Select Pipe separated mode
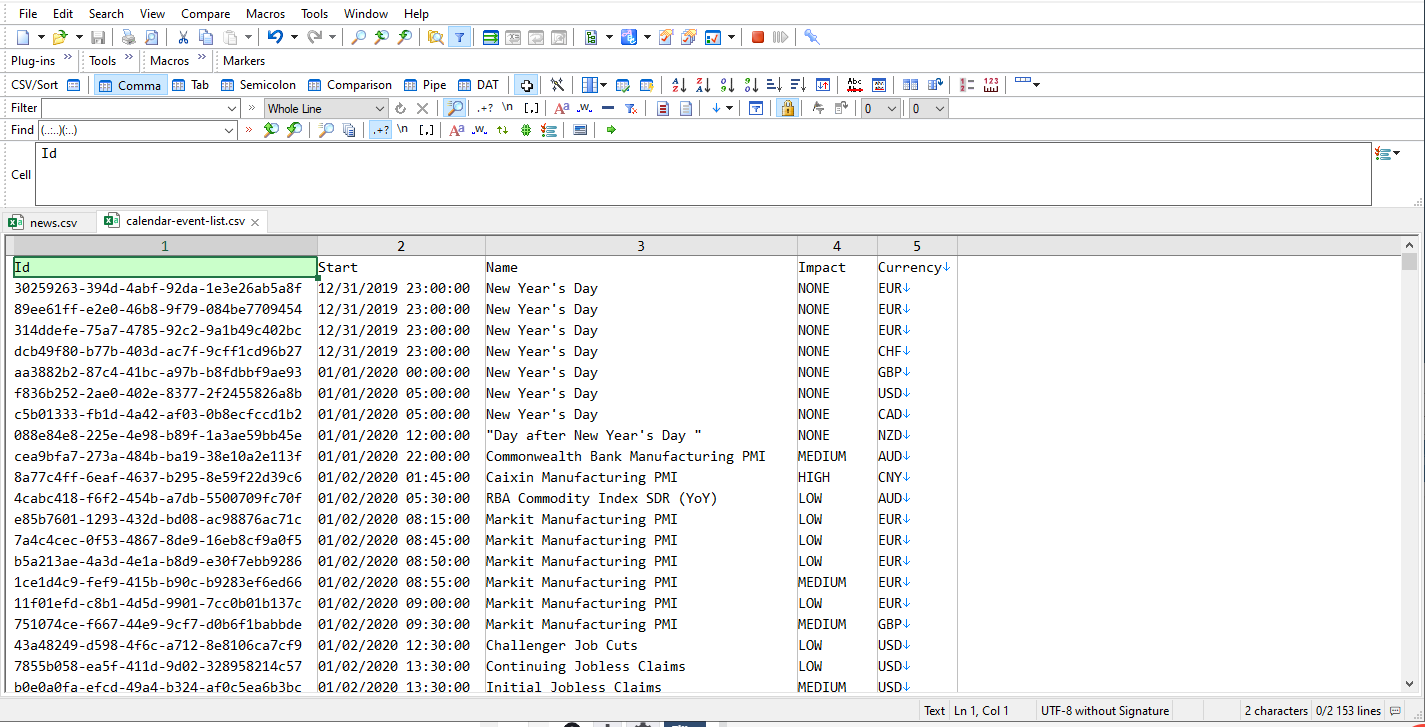The image size is (1425, 727). (x=426, y=85)
